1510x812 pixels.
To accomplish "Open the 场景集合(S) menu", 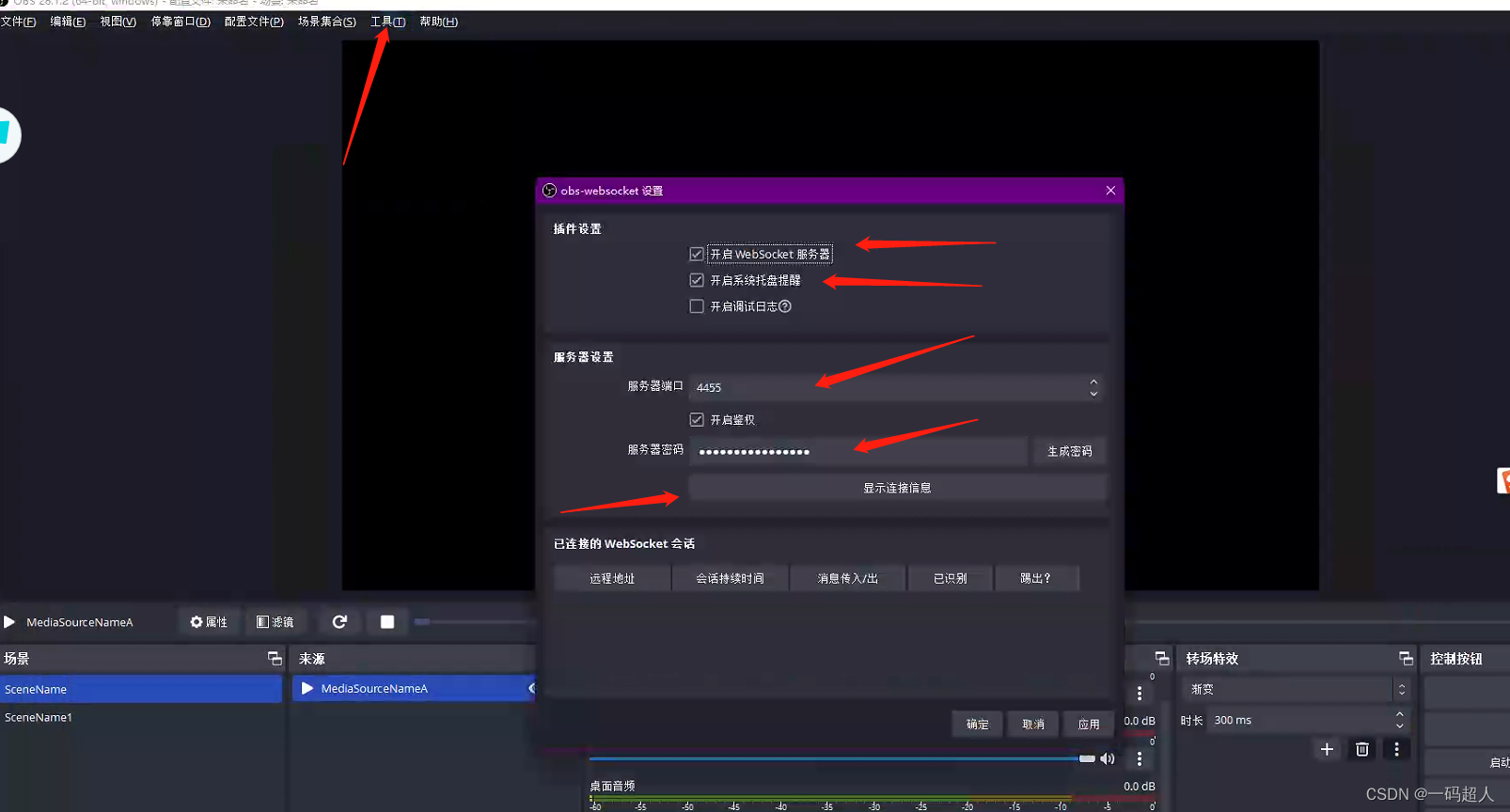I will coord(327,22).
